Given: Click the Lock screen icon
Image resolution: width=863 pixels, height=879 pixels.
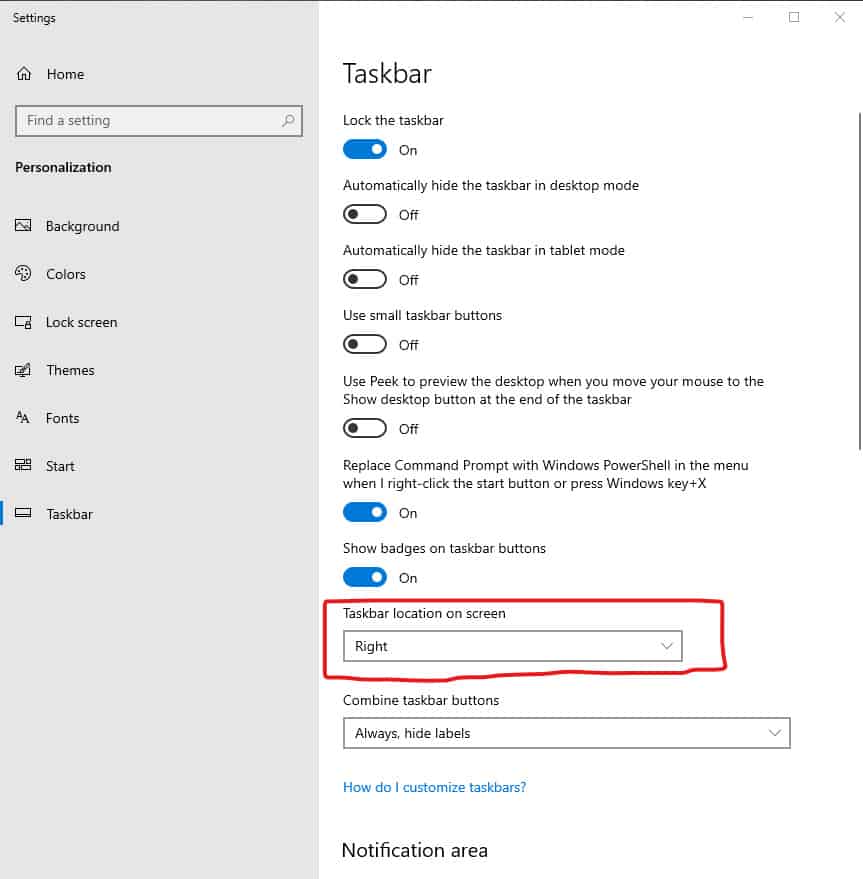Looking at the screenshot, I should [23, 322].
